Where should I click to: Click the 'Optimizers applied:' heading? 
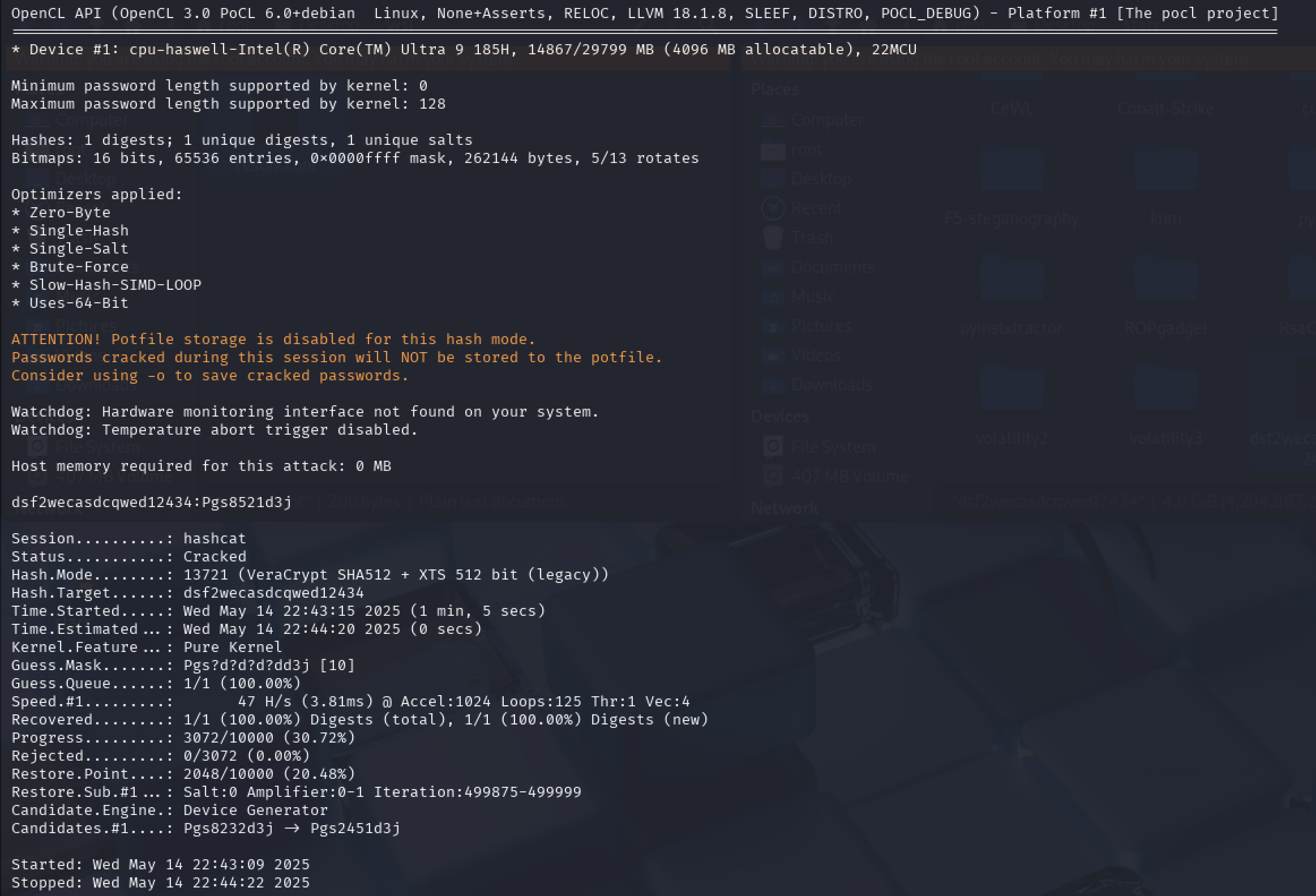(x=97, y=194)
